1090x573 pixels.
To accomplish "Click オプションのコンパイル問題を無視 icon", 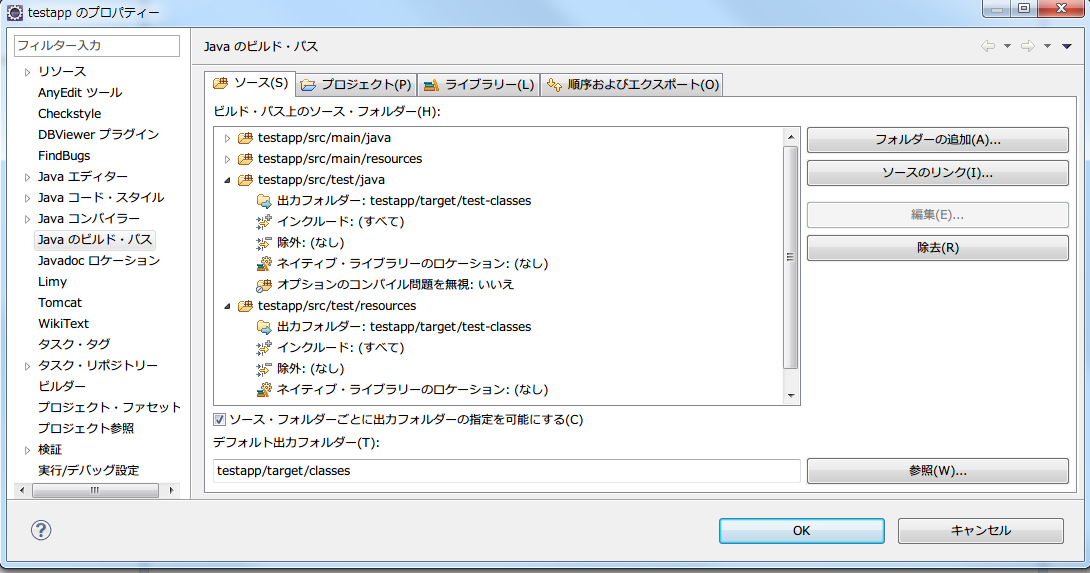I will coord(264,284).
